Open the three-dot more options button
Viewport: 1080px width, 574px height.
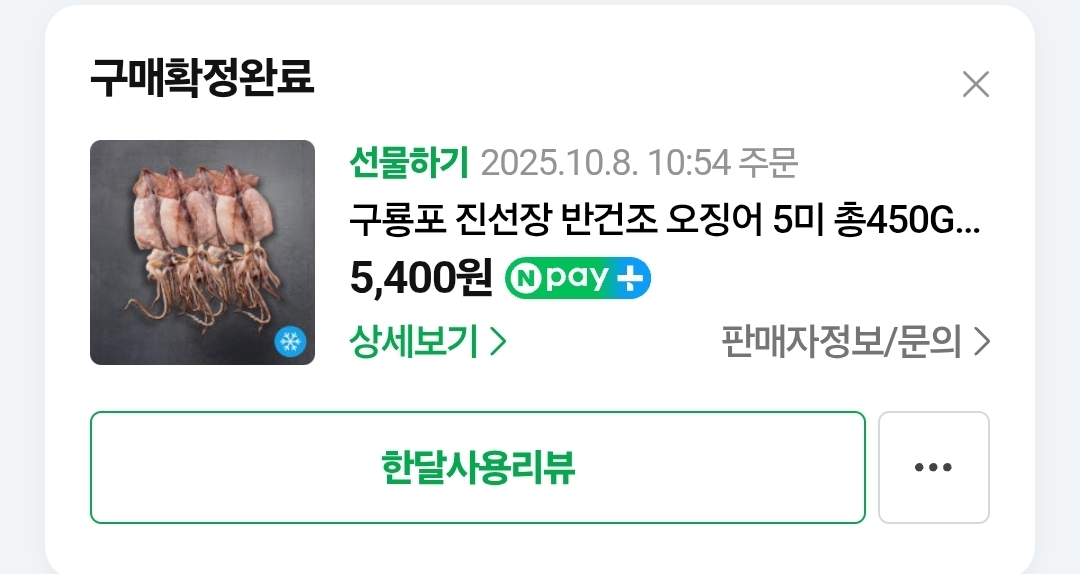coord(933,467)
